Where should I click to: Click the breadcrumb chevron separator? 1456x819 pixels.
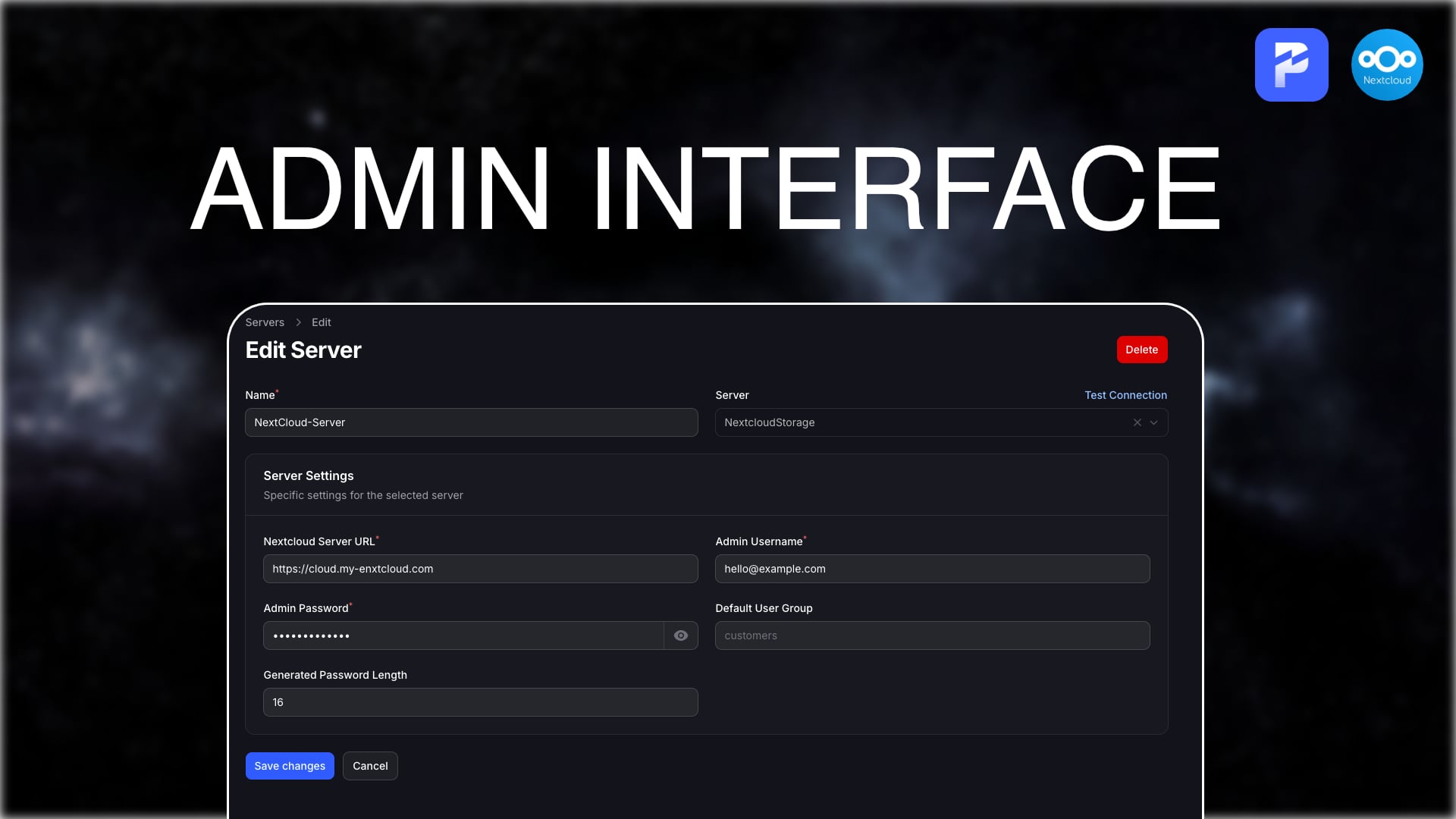(x=298, y=322)
